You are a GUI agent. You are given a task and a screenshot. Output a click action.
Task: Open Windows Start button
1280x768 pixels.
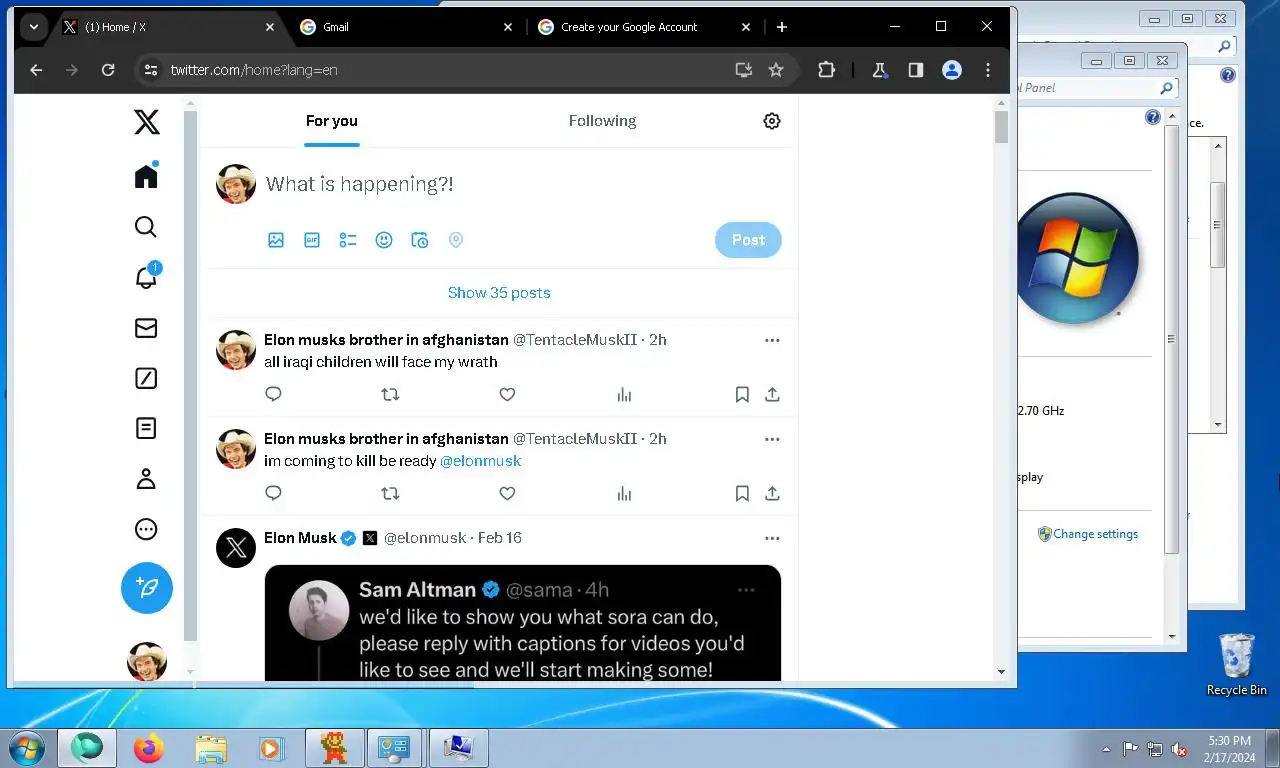[x=27, y=748]
